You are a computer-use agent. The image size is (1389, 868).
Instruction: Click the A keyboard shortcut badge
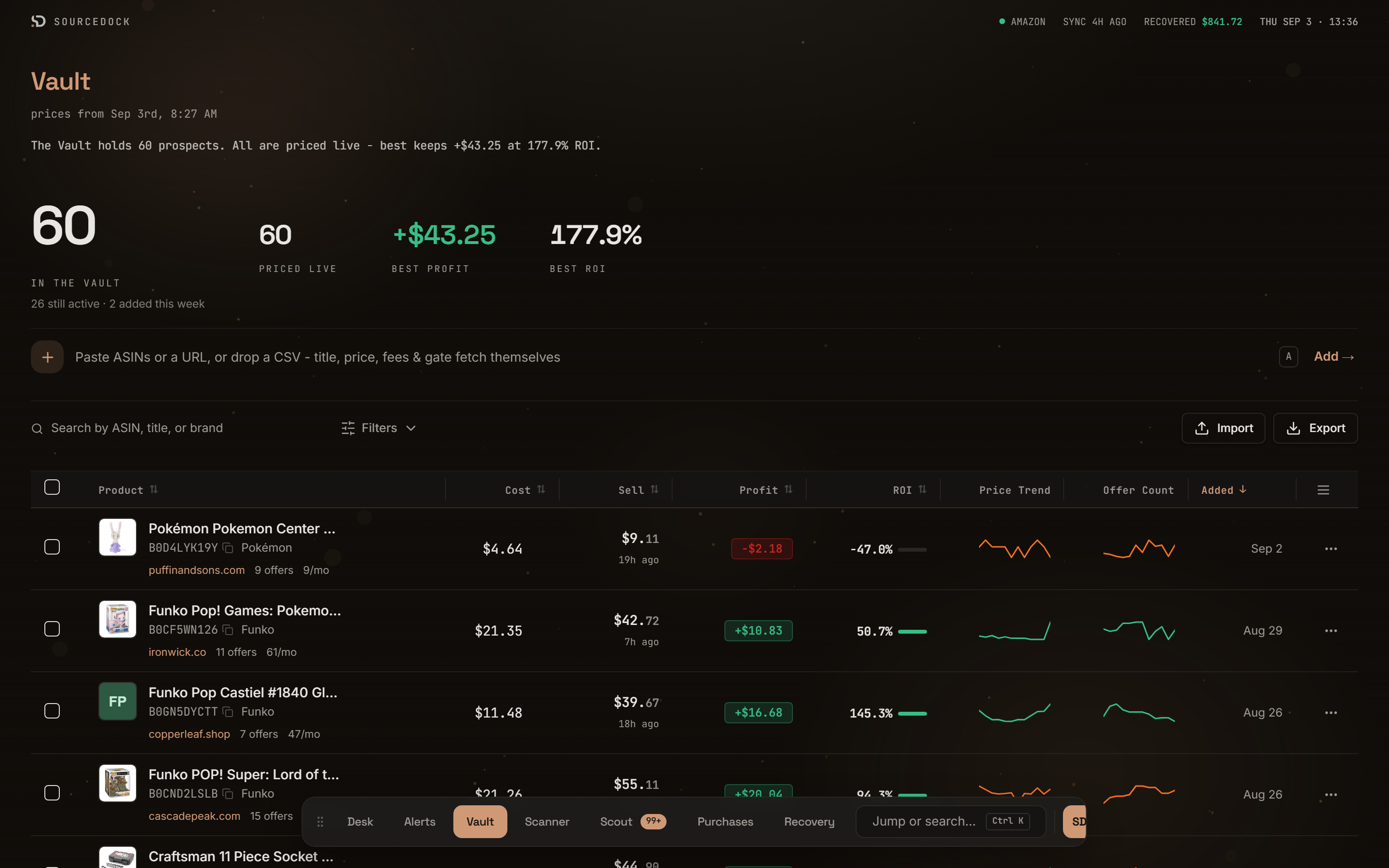(x=1288, y=357)
